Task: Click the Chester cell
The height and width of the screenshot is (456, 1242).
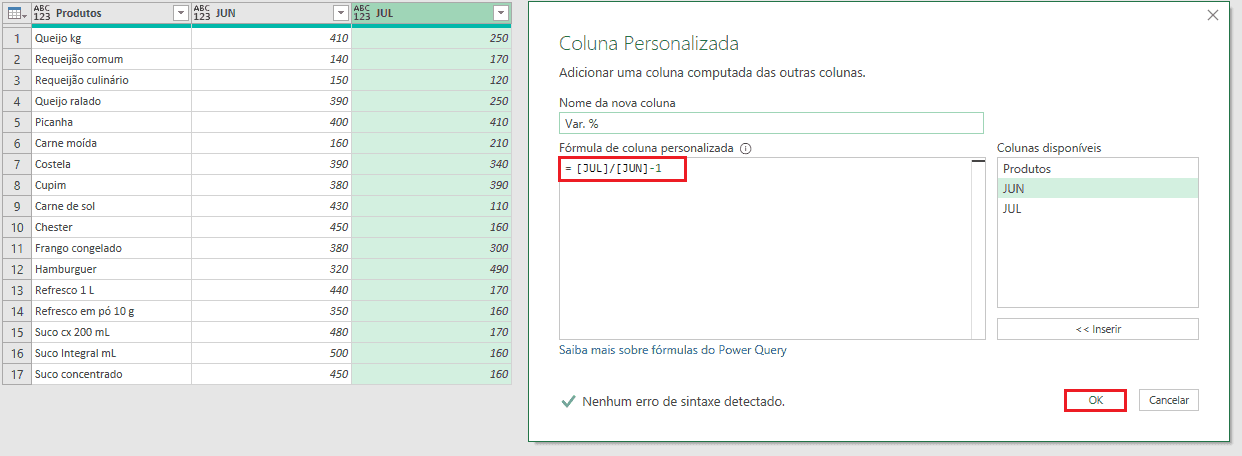Action: 111,227
